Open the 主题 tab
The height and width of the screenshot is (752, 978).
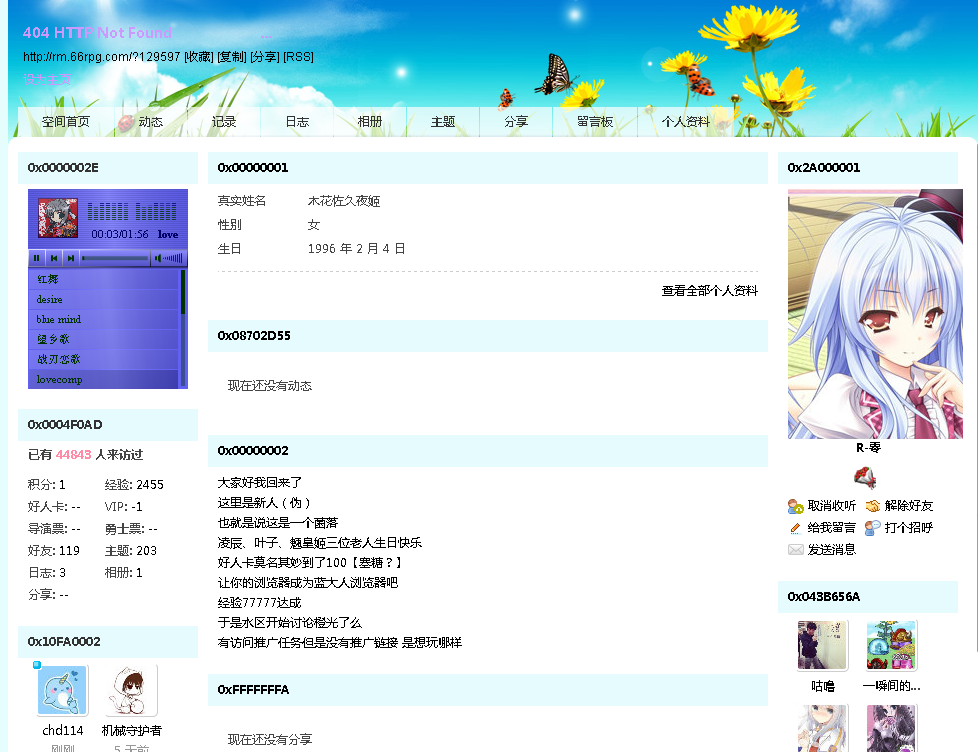[x=443, y=122]
